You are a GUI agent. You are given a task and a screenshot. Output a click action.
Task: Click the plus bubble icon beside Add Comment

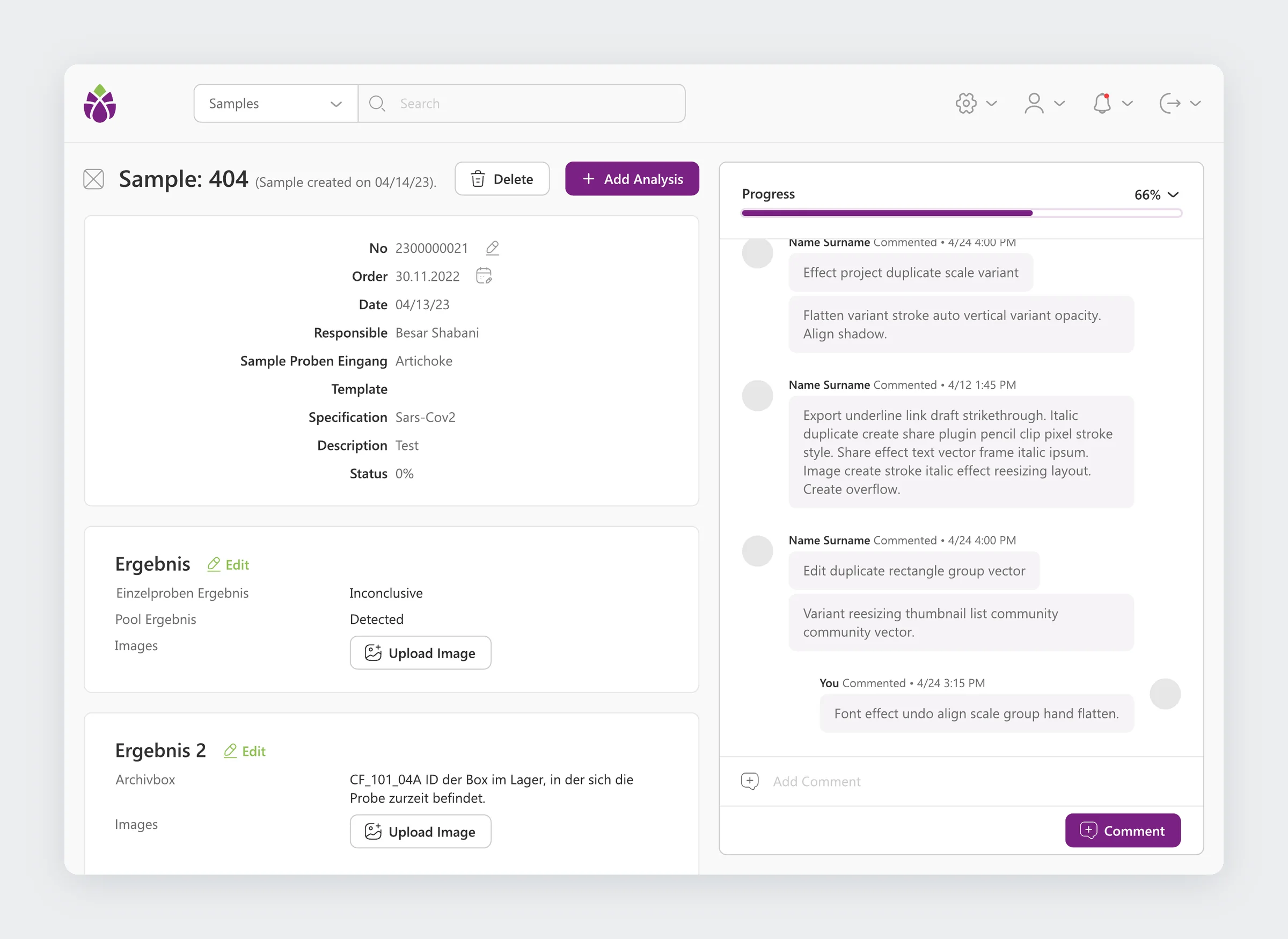tap(750, 782)
